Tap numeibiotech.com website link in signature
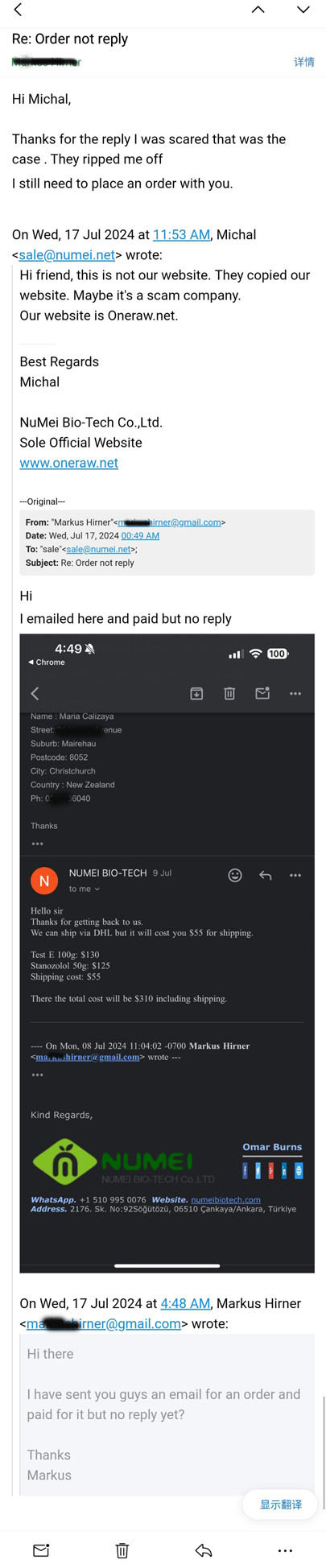 (x=225, y=1199)
